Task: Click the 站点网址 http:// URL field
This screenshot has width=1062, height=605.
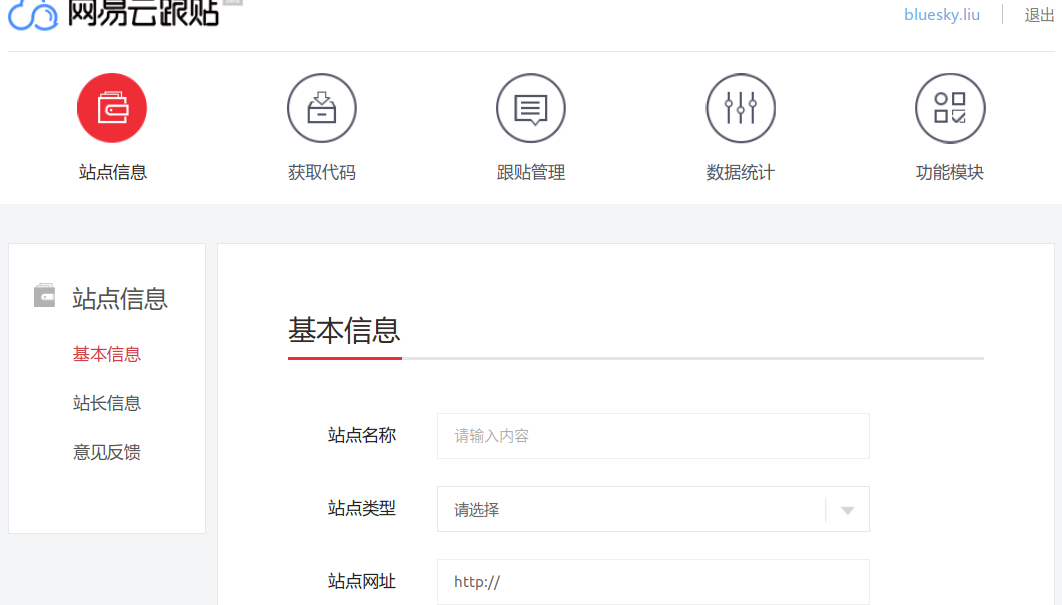Action: click(653, 581)
